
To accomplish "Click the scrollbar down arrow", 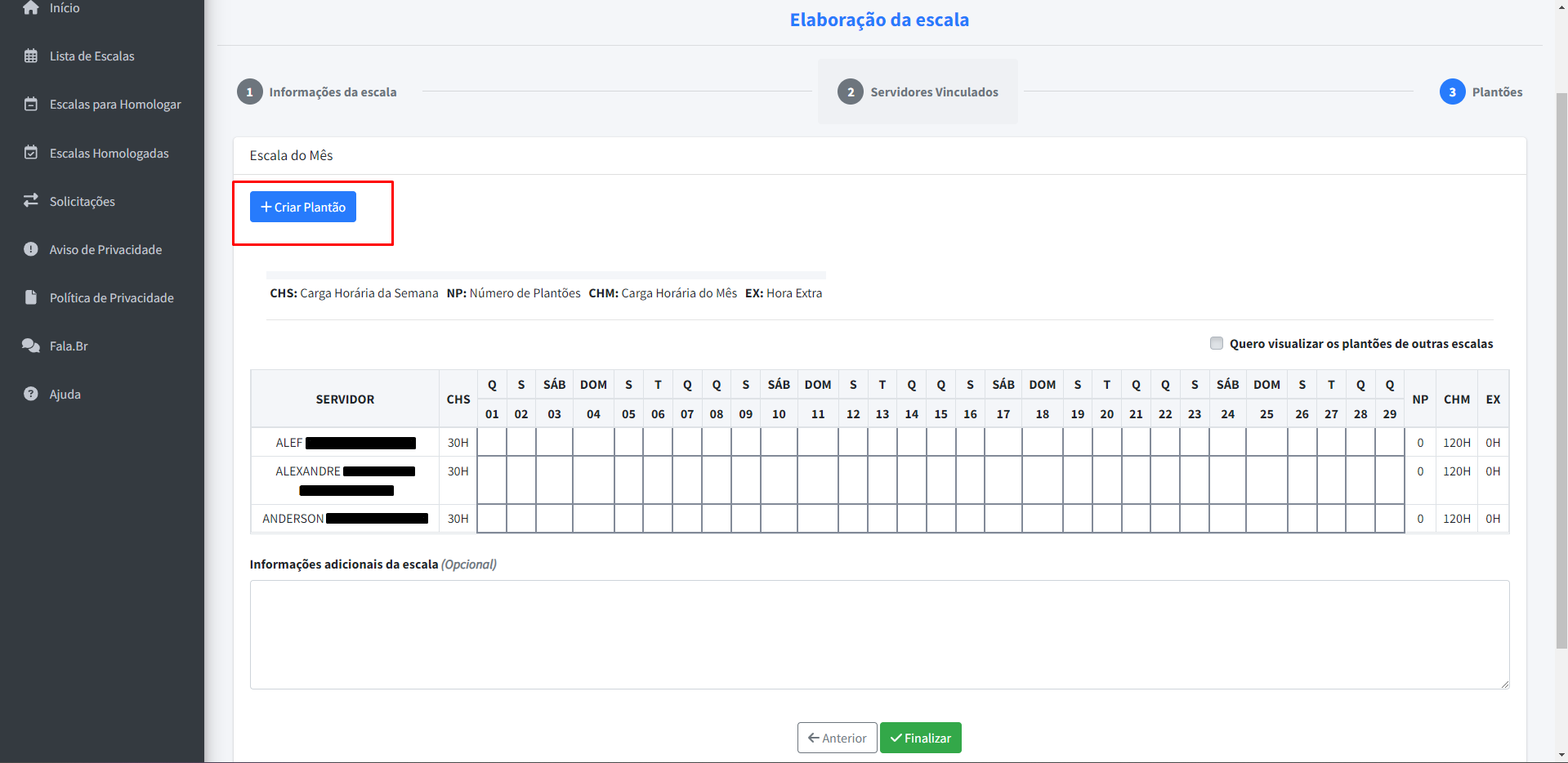I will click(x=1561, y=756).
